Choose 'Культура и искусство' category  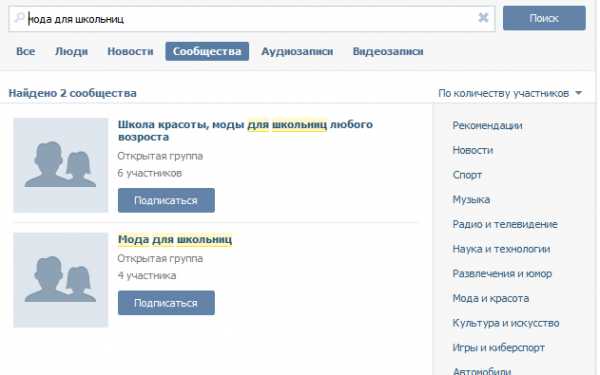click(505, 323)
